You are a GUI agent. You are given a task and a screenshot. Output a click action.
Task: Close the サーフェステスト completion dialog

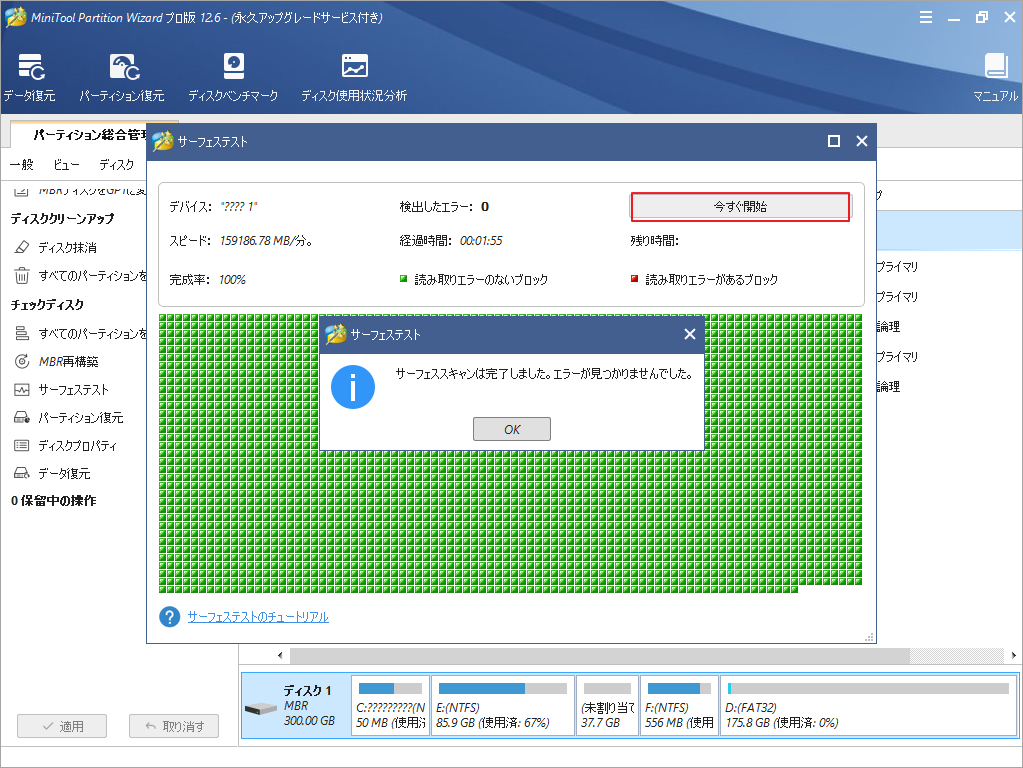click(x=690, y=334)
